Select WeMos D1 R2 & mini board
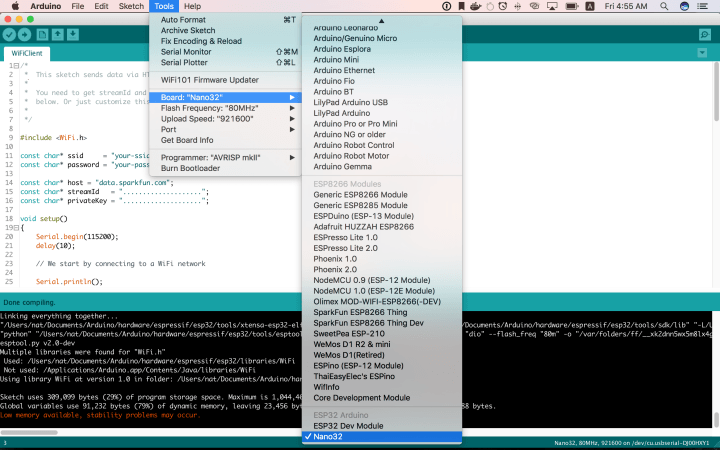The width and height of the screenshot is (720, 450). point(382,344)
